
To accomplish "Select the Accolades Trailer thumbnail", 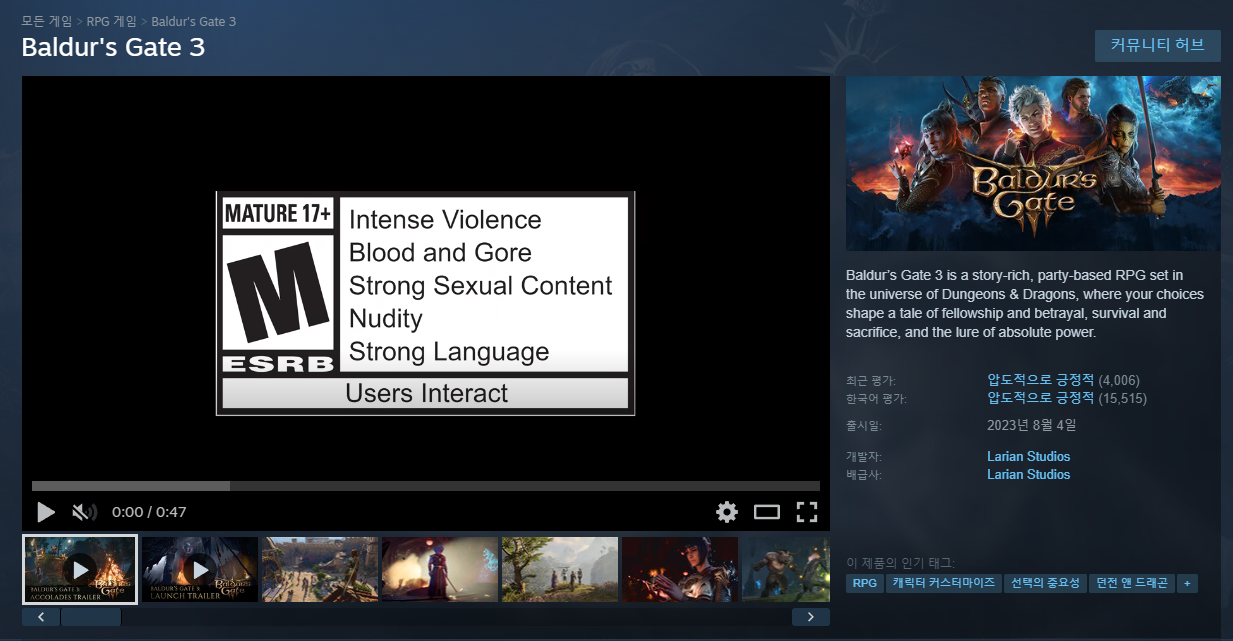I will (x=80, y=570).
